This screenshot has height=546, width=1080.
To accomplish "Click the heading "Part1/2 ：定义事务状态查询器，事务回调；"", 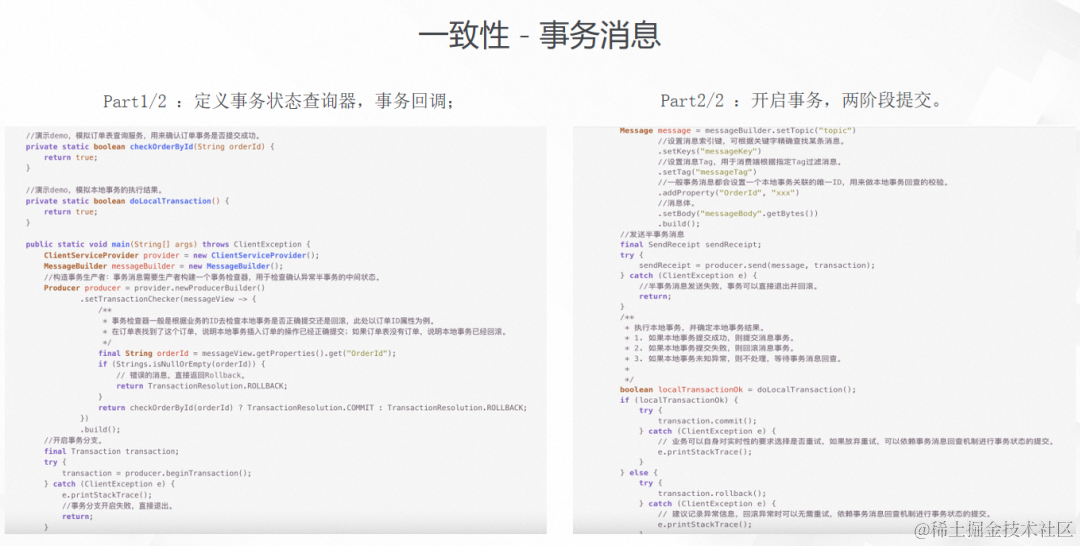I will pos(278,101).
